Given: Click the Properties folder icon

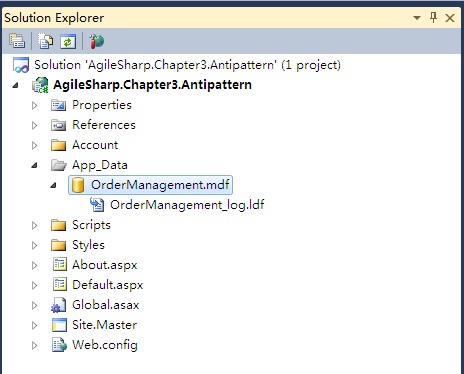Looking at the screenshot, I should [x=59, y=105].
